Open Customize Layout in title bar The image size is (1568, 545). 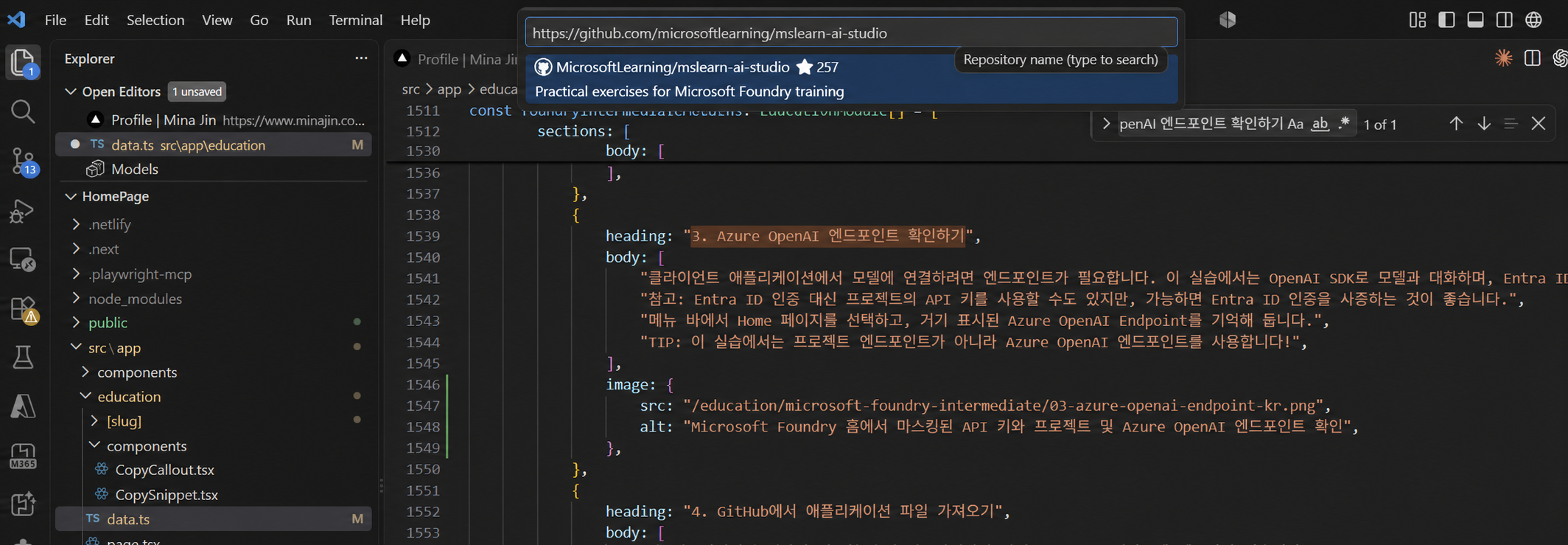pyautogui.click(x=1417, y=20)
